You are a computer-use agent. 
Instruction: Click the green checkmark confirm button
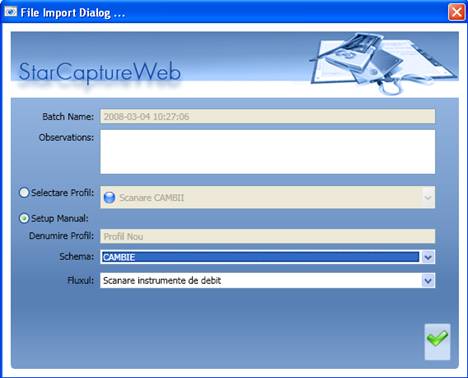[437, 342]
